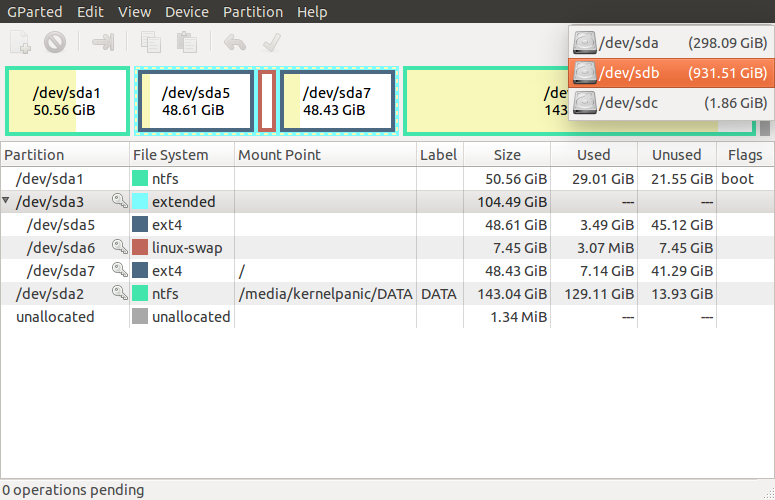Open the Edit menu
The image size is (775, 500).
click(x=90, y=11)
